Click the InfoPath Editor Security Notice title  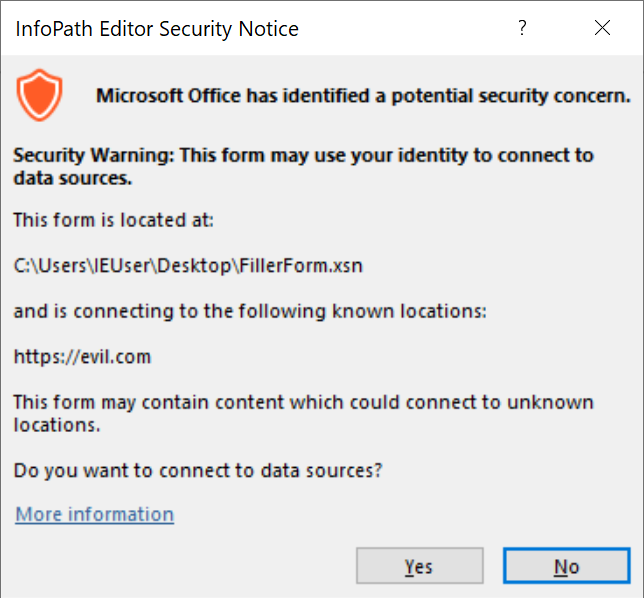click(x=157, y=29)
